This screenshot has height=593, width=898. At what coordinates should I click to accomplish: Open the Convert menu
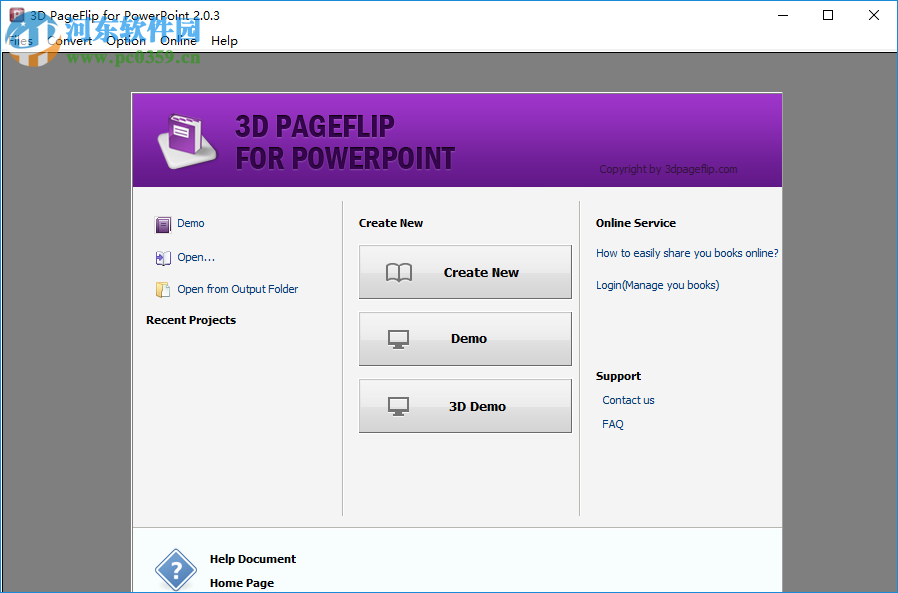click(70, 41)
